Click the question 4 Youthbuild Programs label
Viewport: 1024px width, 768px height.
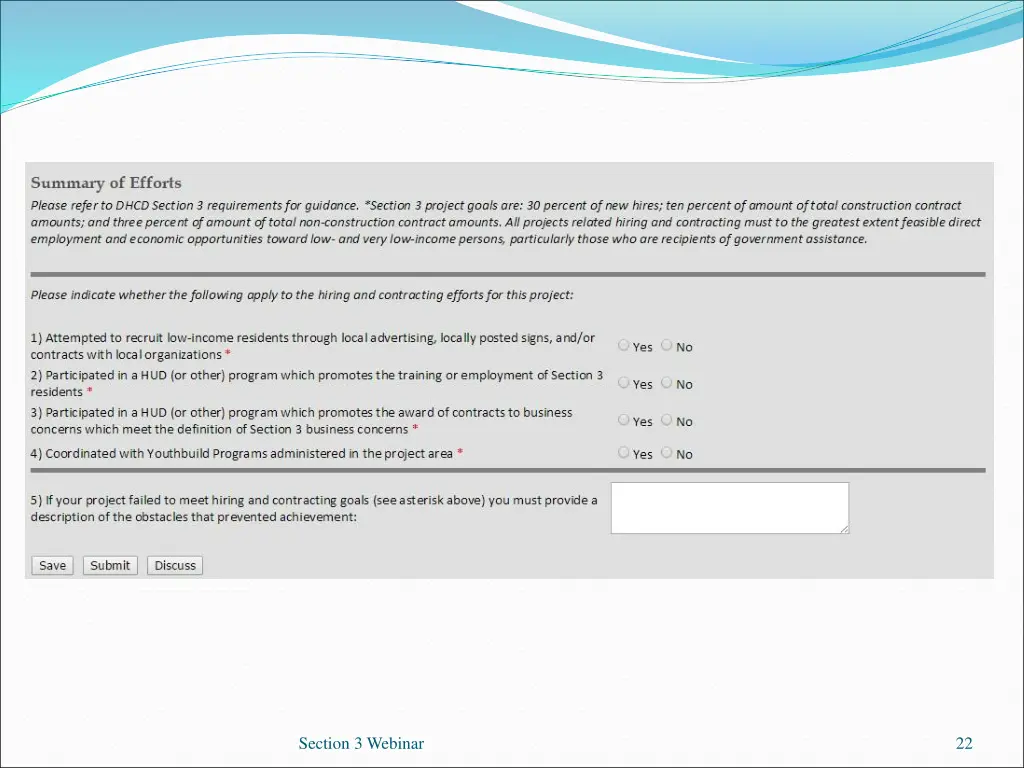click(246, 453)
